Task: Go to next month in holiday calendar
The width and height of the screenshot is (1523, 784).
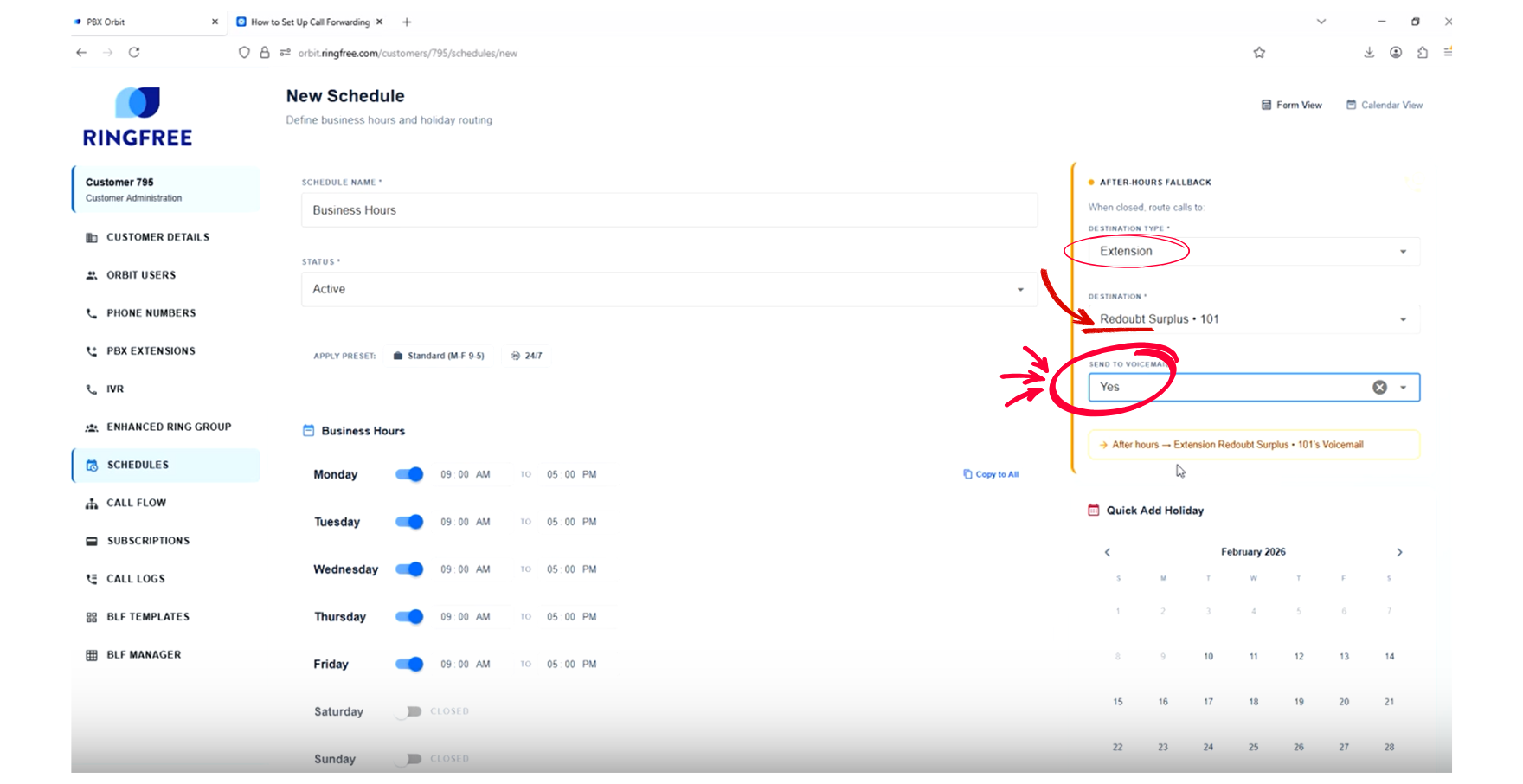Action: (x=1399, y=552)
